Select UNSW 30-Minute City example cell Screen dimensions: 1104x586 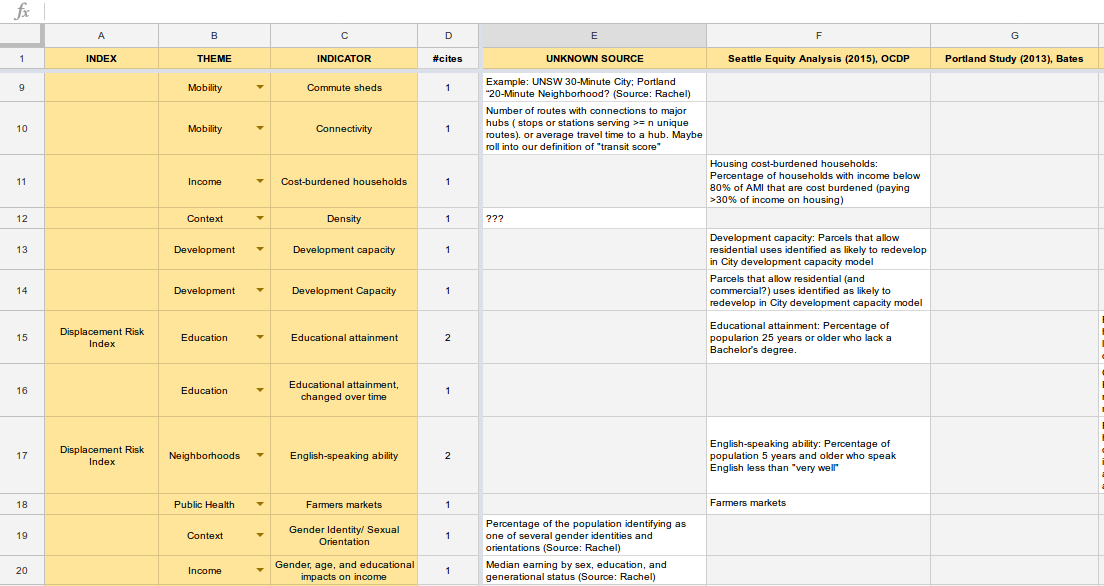[x=594, y=87]
